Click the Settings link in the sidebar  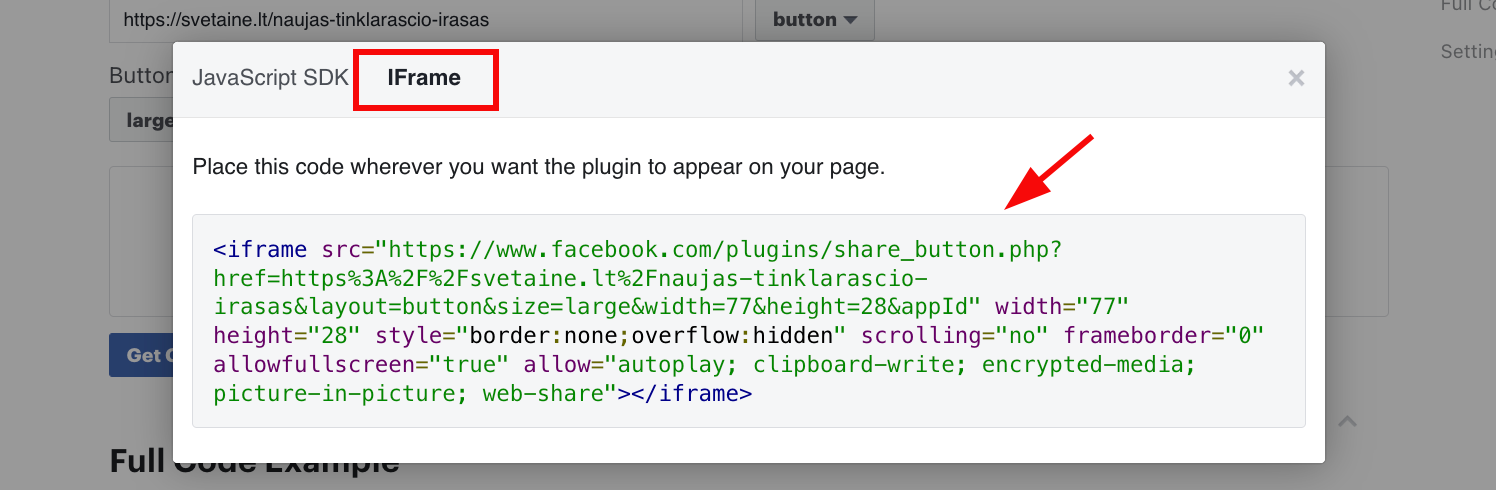(1467, 51)
